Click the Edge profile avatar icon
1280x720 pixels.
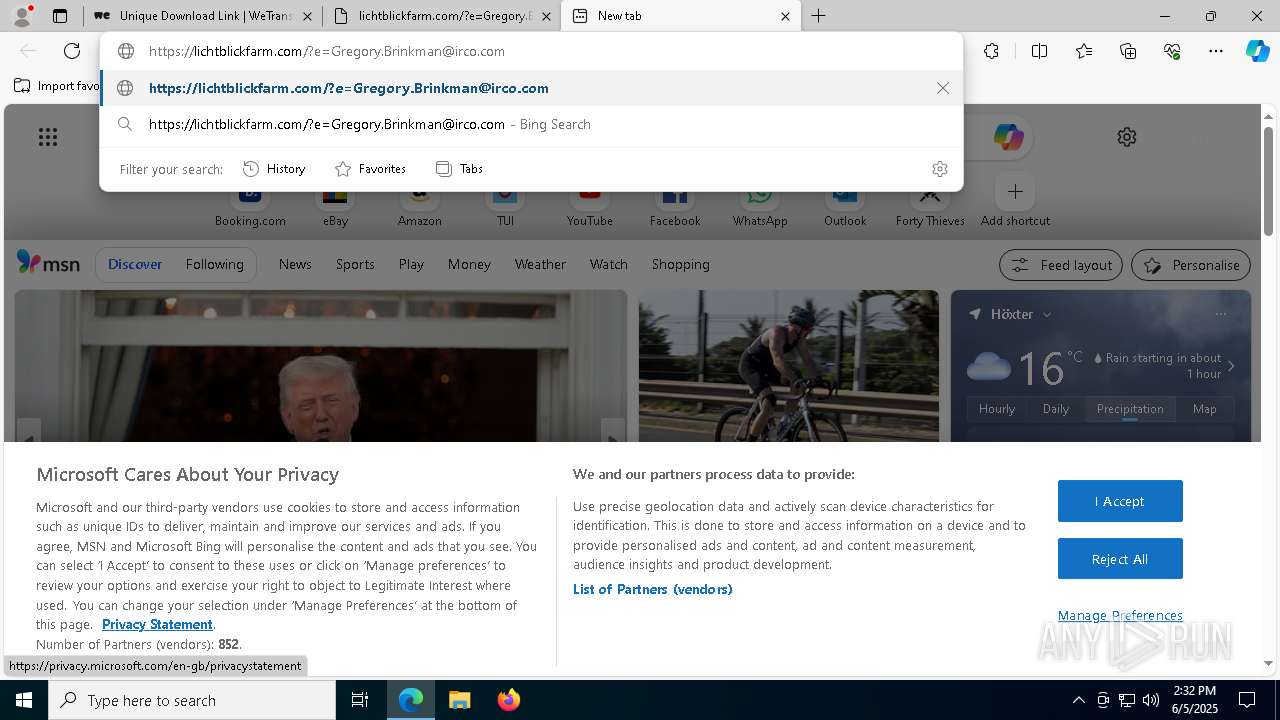tap(22, 16)
